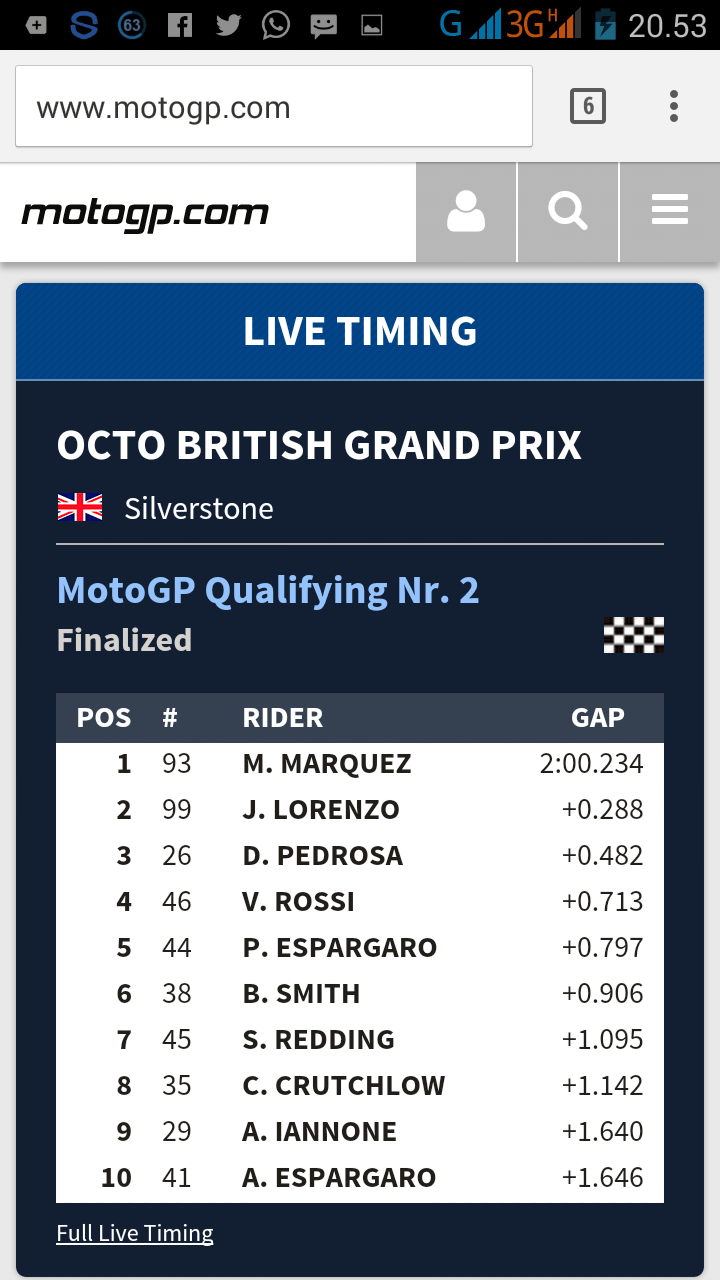
Task: Open the Full Live Timing link
Action: [135, 1233]
